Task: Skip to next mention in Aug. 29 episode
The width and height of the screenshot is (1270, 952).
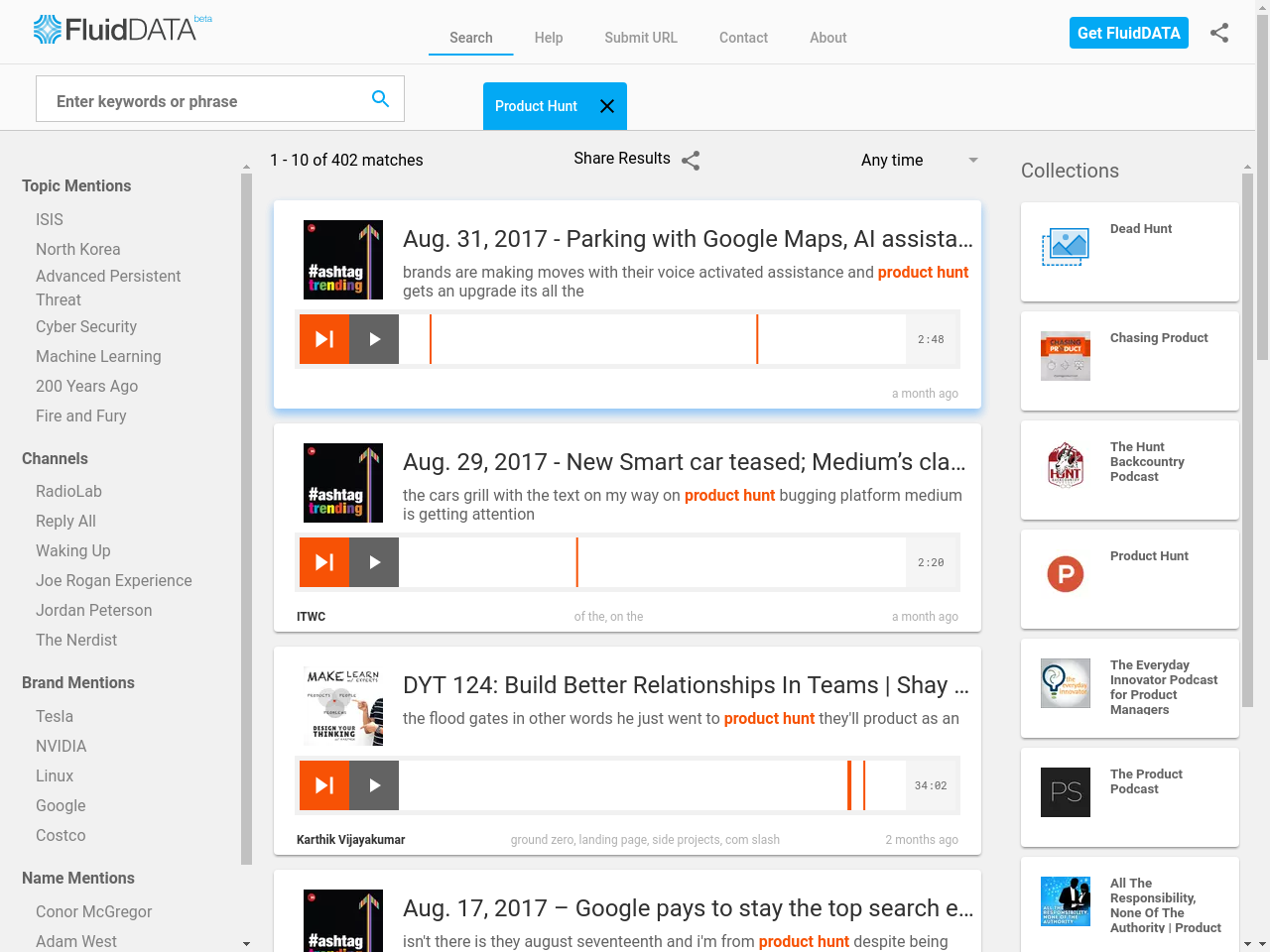Action: tap(324, 562)
